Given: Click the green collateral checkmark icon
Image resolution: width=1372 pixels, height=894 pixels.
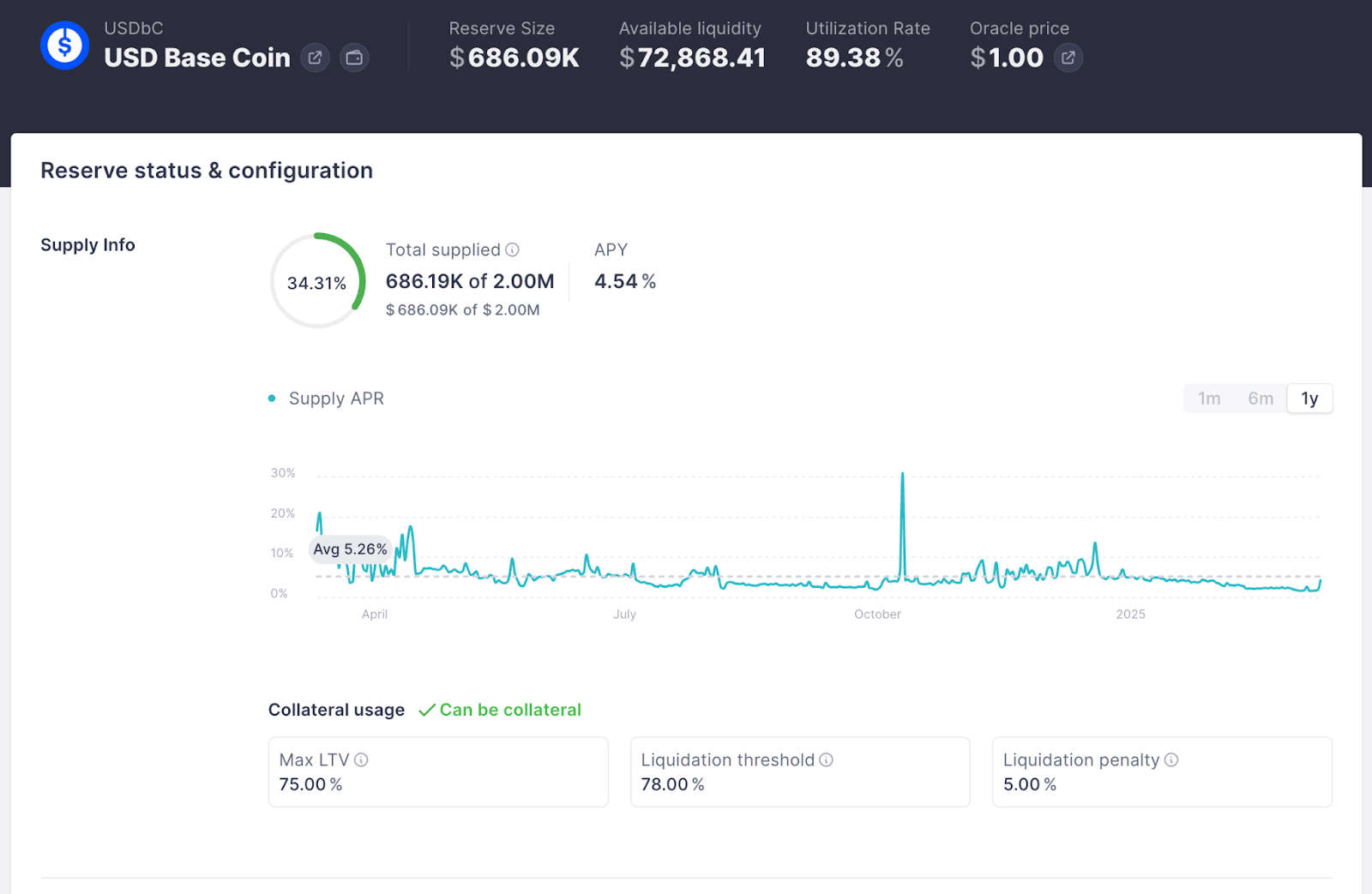Looking at the screenshot, I should pyautogui.click(x=426, y=710).
